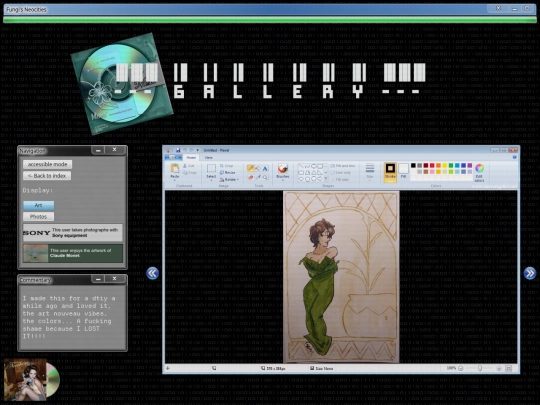Screen dimensions: 540x405
Task: Open the quick access toolbar customize arrow
Action: (198, 150)
